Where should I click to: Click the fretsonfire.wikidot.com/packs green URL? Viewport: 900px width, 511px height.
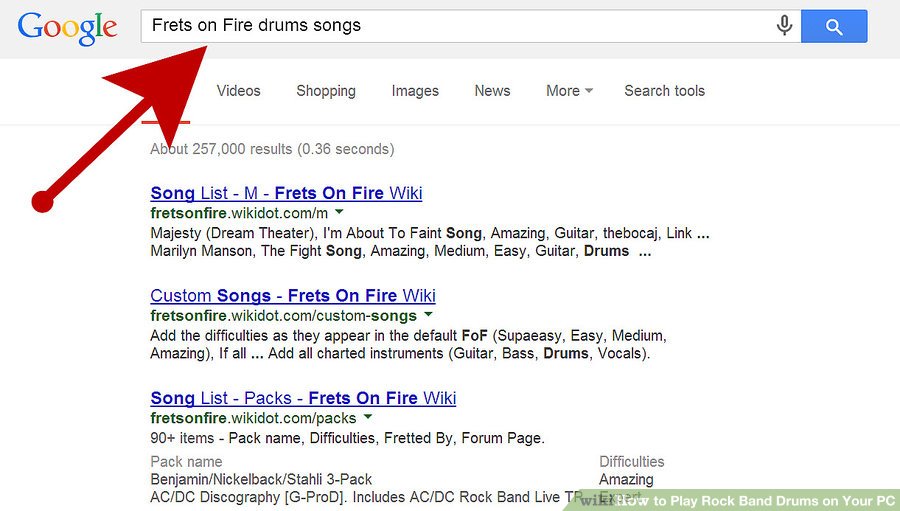pyautogui.click(x=253, y=418)
